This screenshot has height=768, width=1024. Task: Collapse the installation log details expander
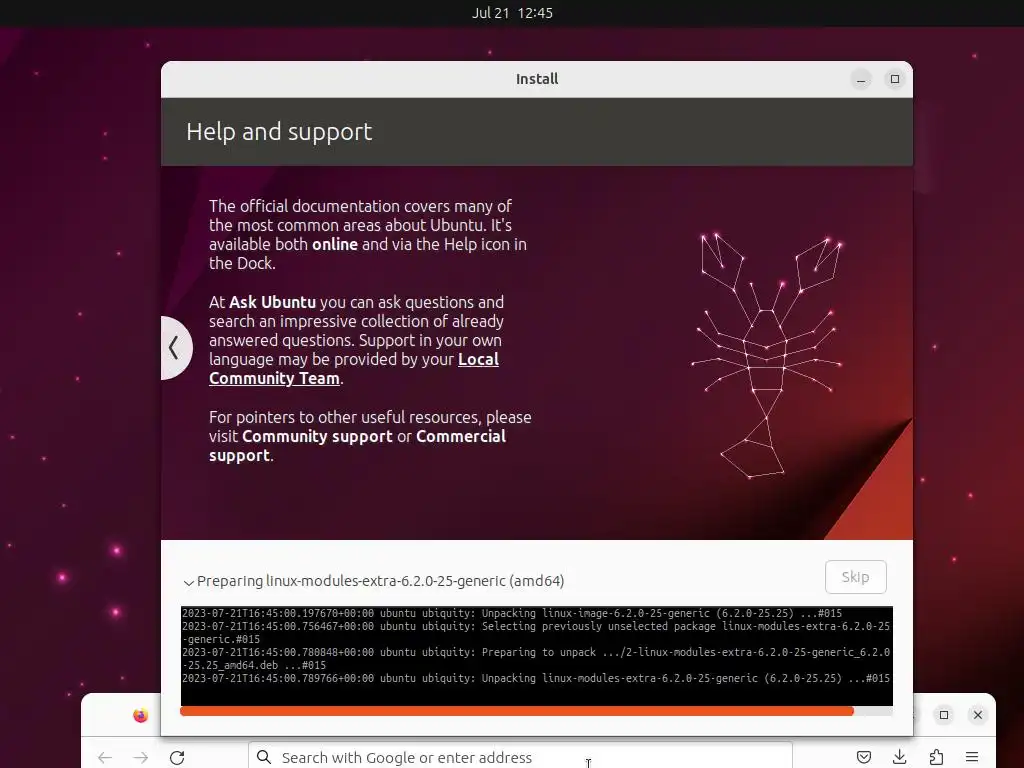[x=189, y=582]
